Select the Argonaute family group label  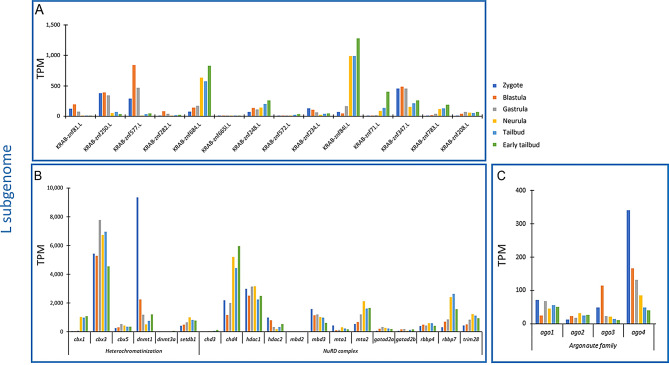pos(593,345)
